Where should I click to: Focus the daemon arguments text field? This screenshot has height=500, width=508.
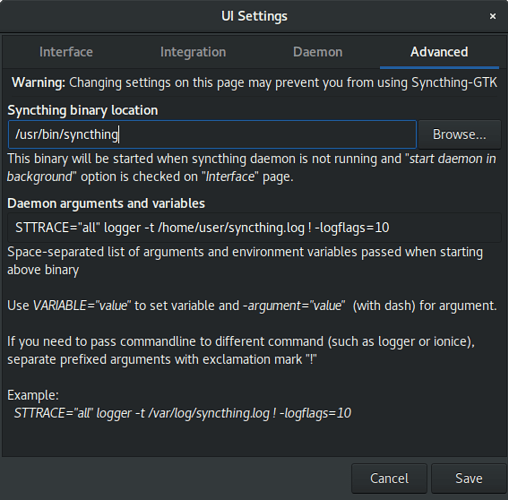click(254, 228)
